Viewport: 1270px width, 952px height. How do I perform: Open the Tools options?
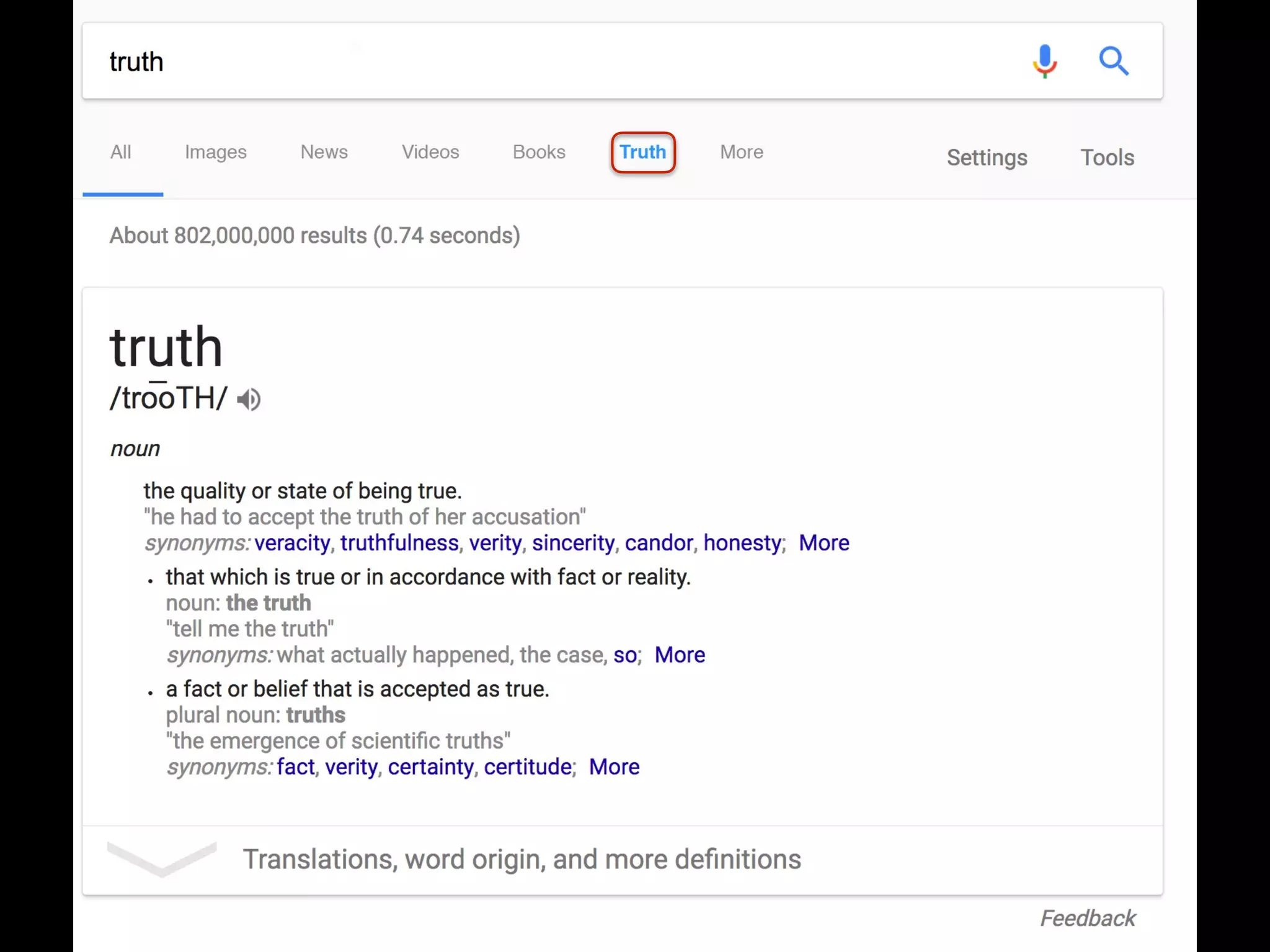(x=1107, y=157)
